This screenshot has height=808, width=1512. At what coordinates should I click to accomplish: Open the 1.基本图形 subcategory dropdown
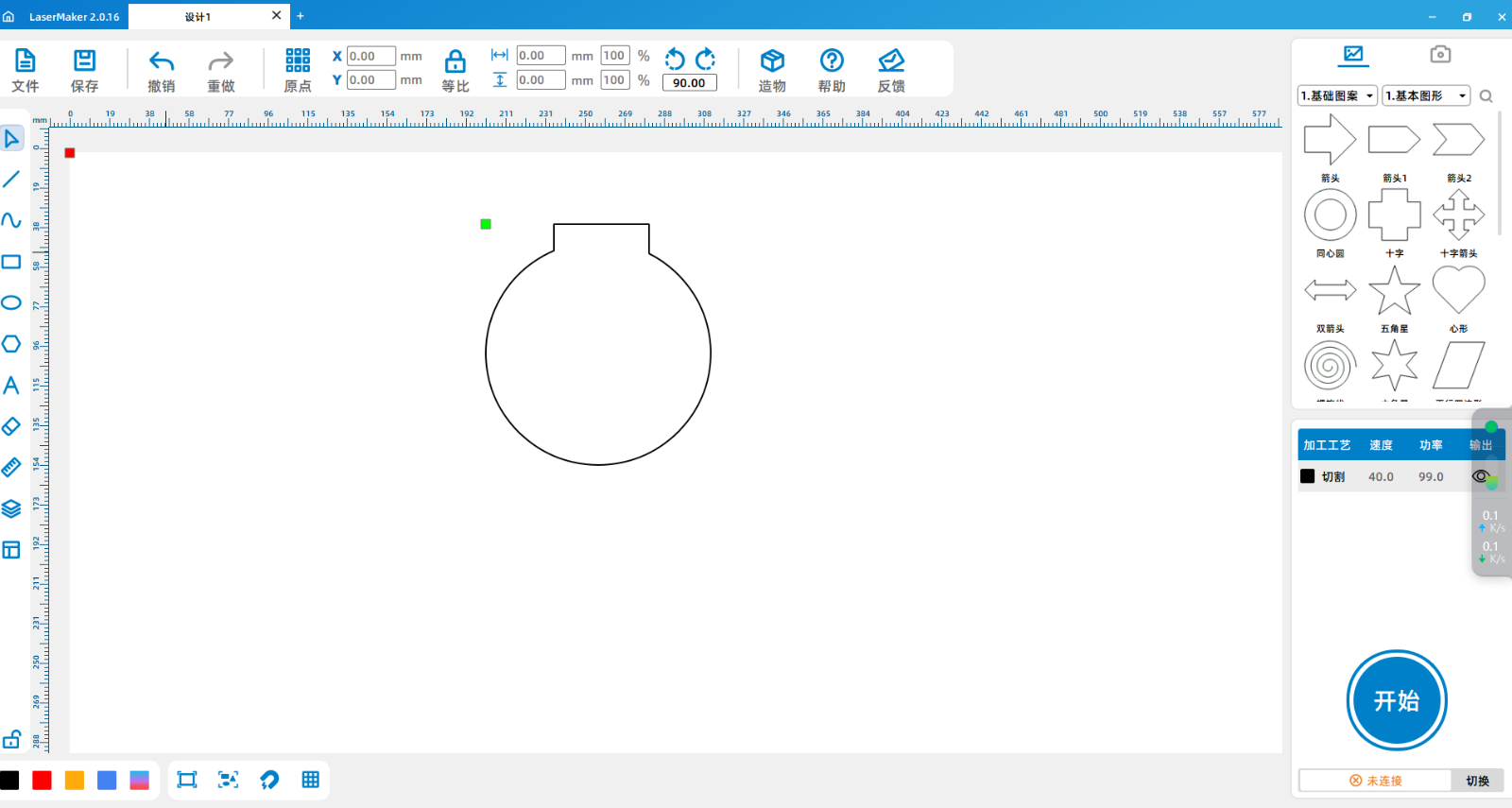[1426, 95]
